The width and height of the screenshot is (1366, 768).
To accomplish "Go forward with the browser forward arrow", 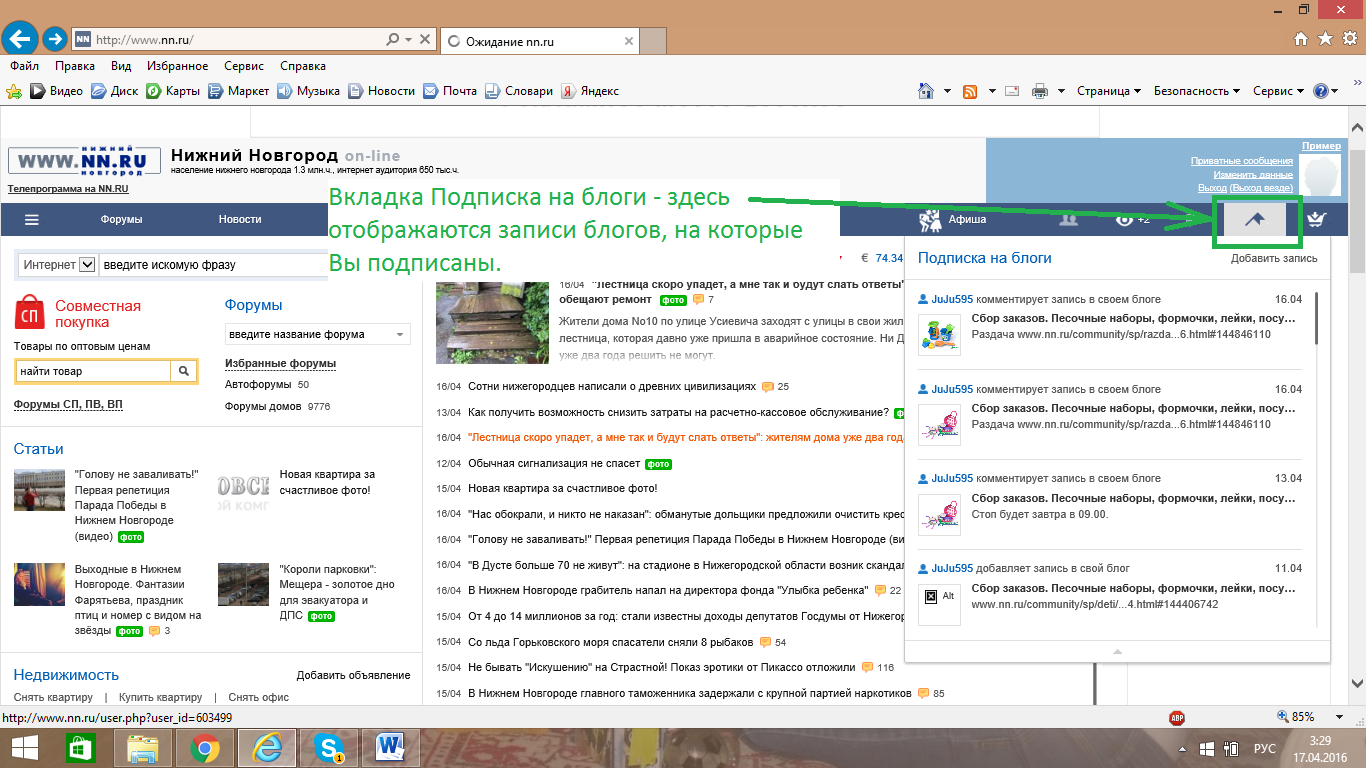I will (56, 40).
